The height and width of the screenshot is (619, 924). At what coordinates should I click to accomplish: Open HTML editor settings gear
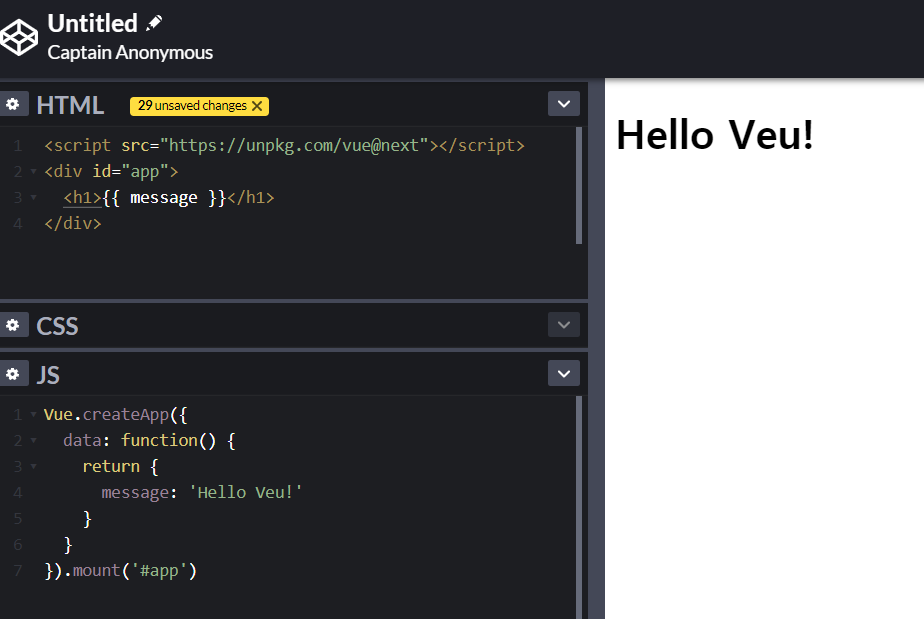click(13, 104)
